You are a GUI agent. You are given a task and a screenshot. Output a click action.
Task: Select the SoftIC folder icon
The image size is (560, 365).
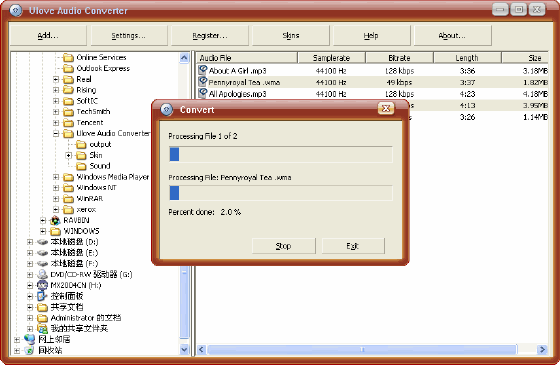point(68,101)
